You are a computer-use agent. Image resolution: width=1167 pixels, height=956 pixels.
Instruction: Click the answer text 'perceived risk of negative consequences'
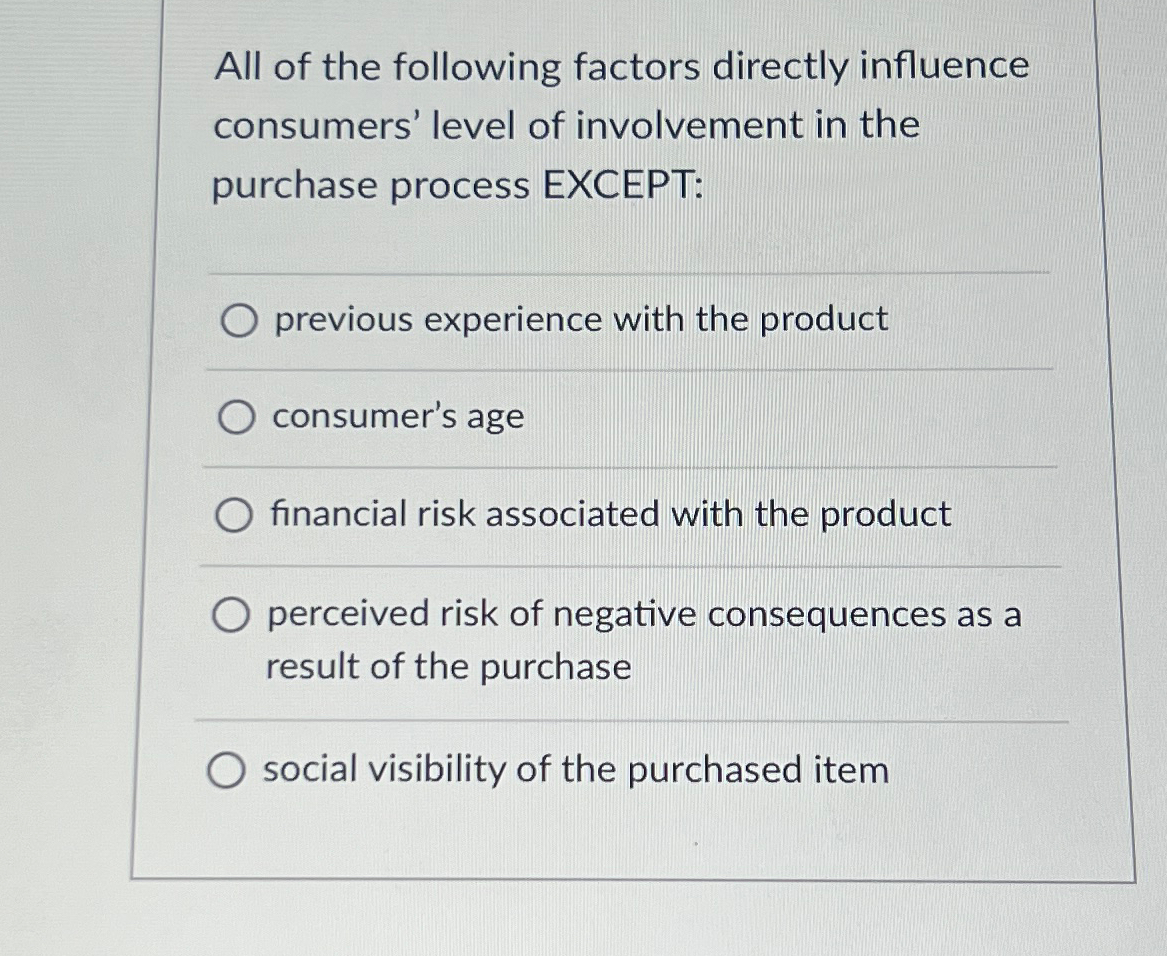[x=643, y=614]
